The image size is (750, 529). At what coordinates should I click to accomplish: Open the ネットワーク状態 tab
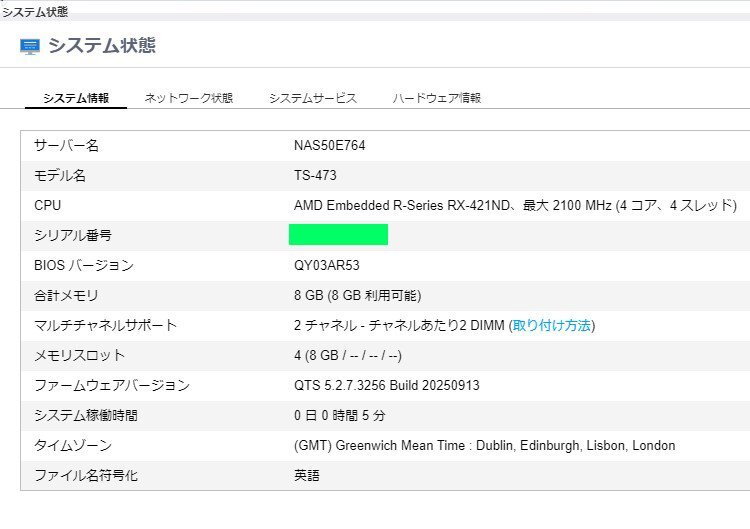pos(189,98)
